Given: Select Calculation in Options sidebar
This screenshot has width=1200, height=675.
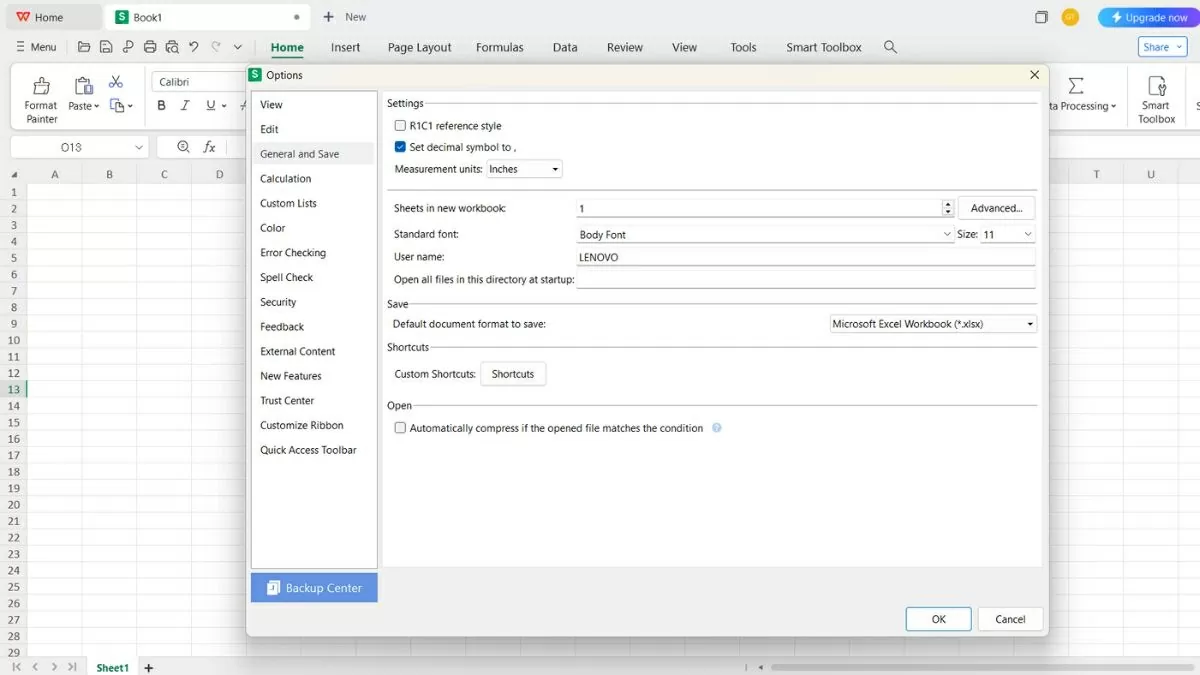Looking at the screenshot, I should click(x=286, y=179).
